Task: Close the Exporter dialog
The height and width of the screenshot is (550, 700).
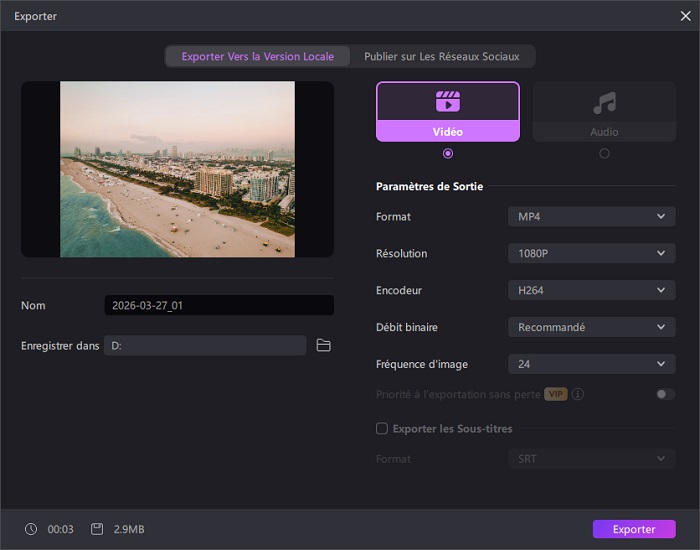Action: 684,16
